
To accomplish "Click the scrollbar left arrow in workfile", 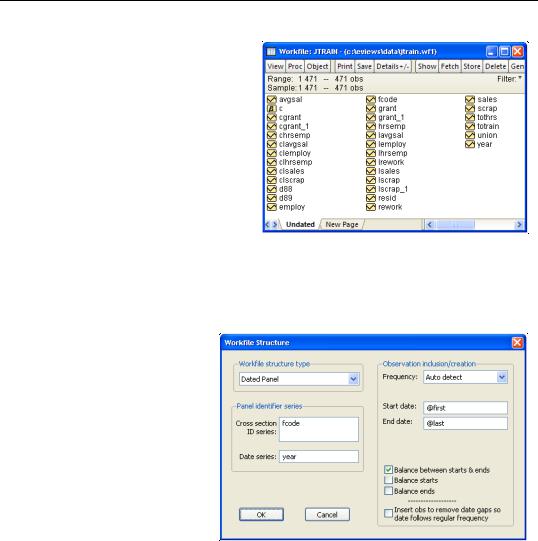I will 430,225.
